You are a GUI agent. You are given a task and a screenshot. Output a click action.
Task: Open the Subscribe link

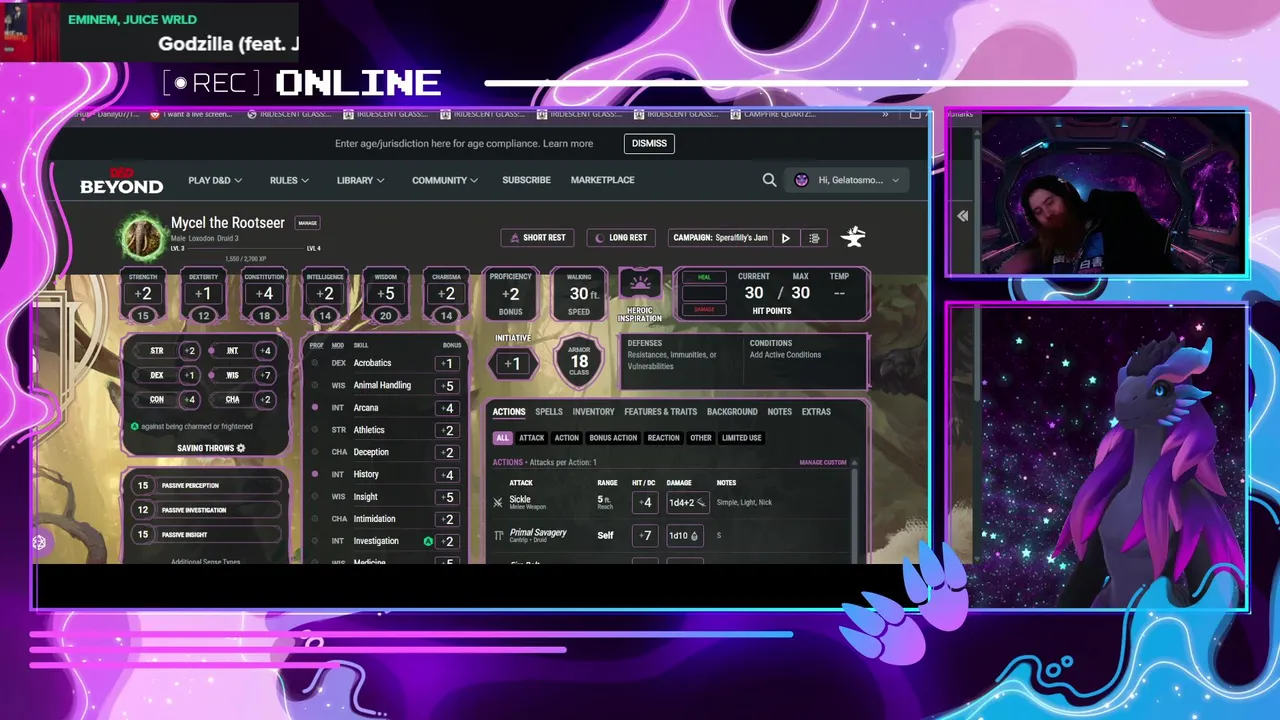click(526, 180)
